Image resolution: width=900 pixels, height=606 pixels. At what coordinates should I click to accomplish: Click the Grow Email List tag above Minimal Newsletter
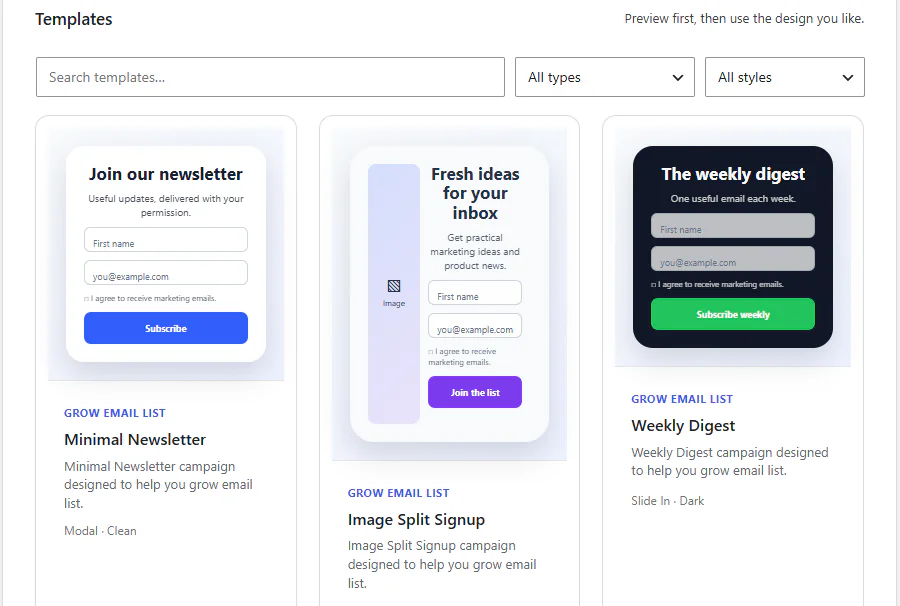click(x=115, y=413)
